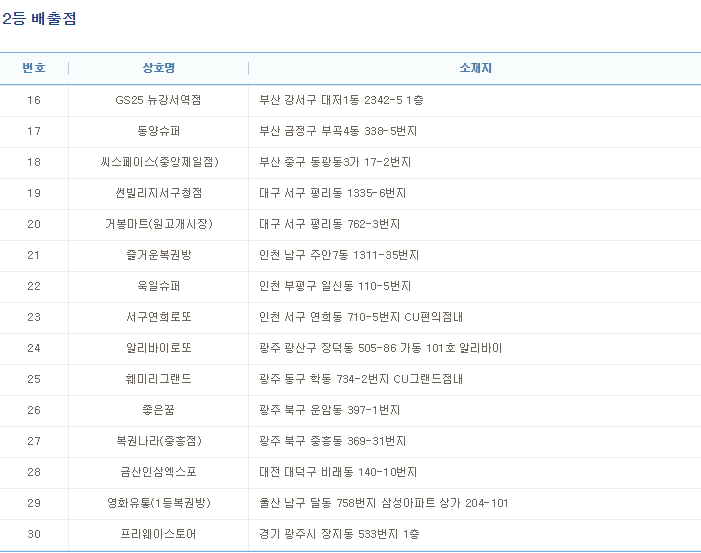Image resolution: width=701 pixels, height=553 pixels.
Task: Select address 인천 서구 연희동 710-5번지
Action: pyautogui.click(x=329, y=317)
